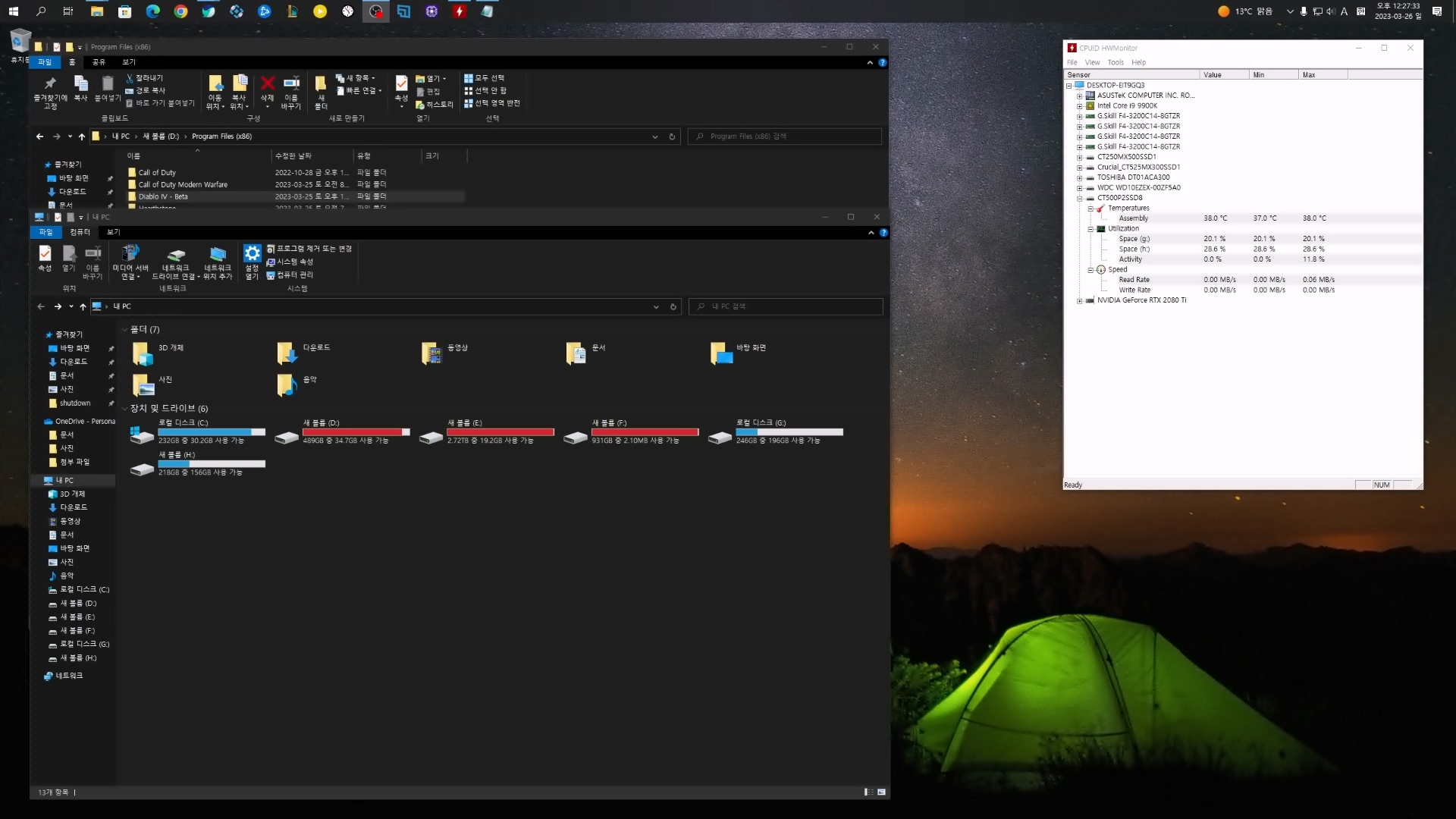Collapse the Utilization node in HWMonitor
This screenshot has width=1456, height=819.
point(1090,229)
